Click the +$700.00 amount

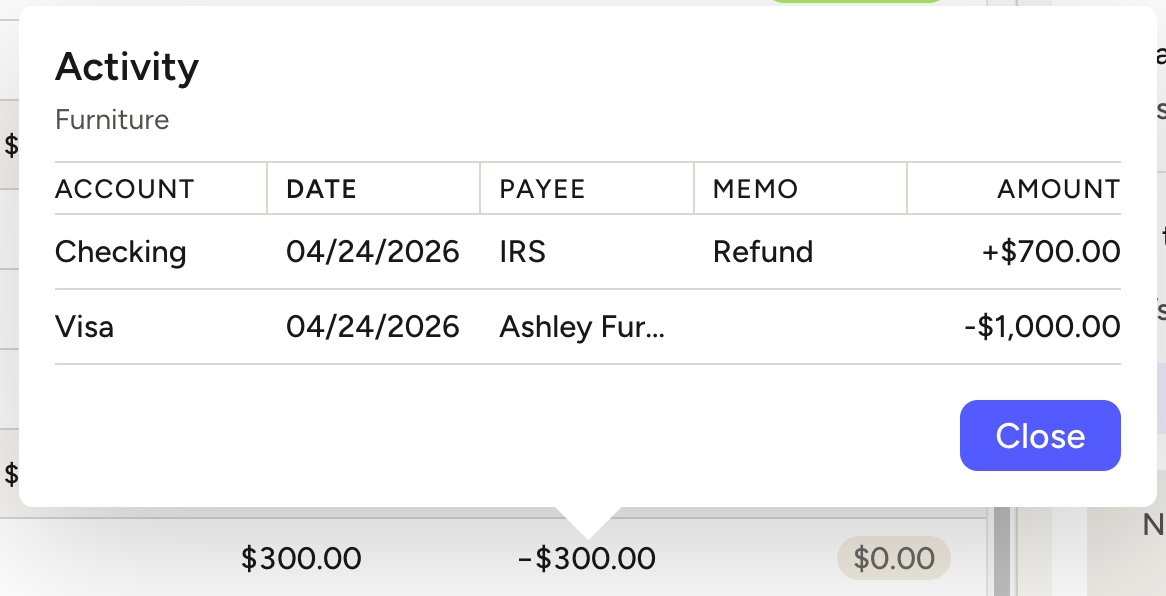click(1051, 252)
